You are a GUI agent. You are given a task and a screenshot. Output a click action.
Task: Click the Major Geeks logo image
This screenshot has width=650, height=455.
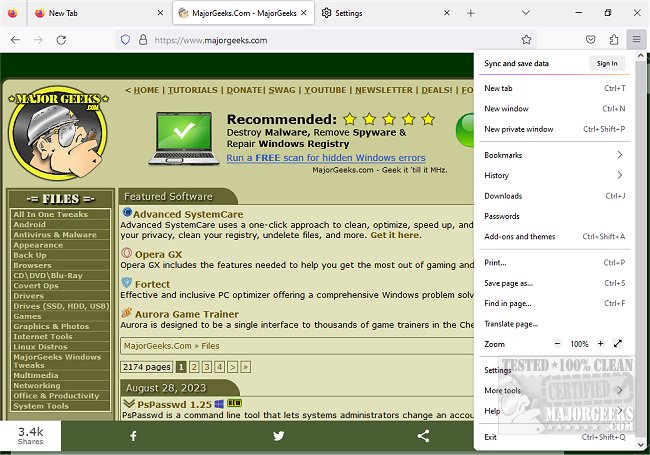coord(59,133)
